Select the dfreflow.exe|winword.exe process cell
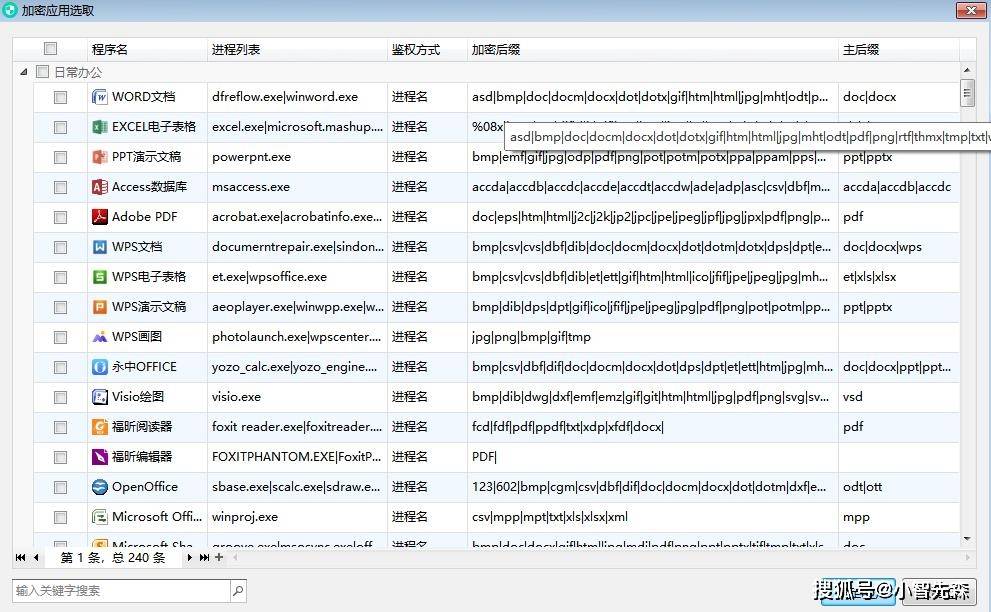The image size is (991, 612). point(297,97)
